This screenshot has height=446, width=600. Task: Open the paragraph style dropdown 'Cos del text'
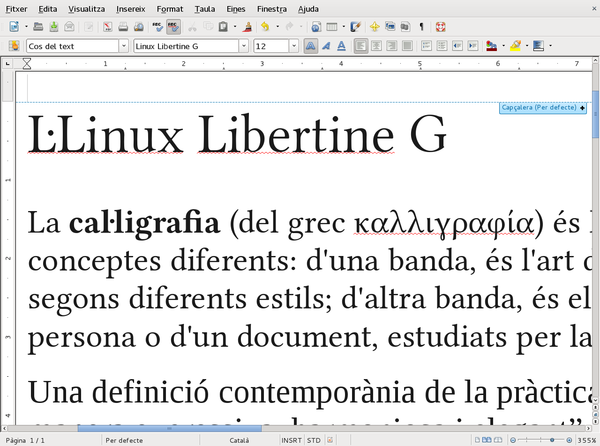pyautogui.click(x=124, y=46)
